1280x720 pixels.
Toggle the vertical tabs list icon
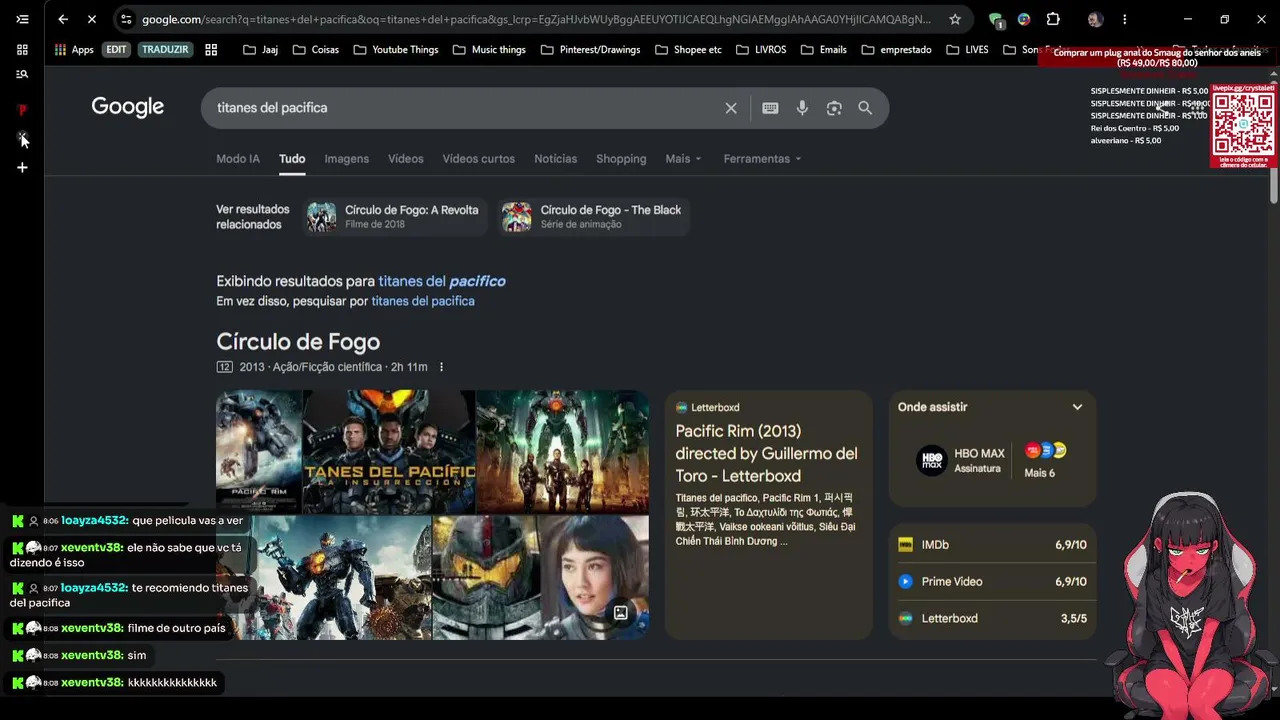point(22,19)
